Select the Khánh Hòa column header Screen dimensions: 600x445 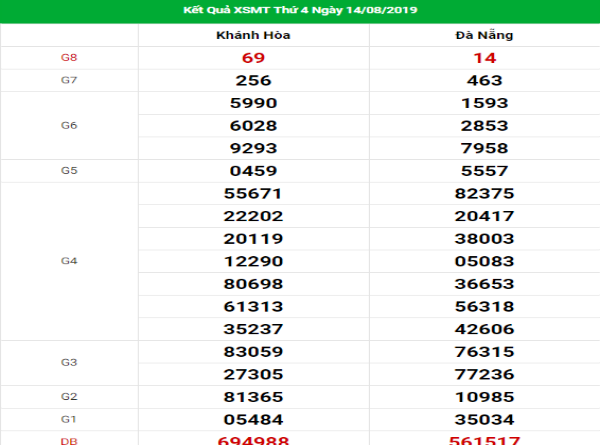pyautogui.click(x=253, y=35)
